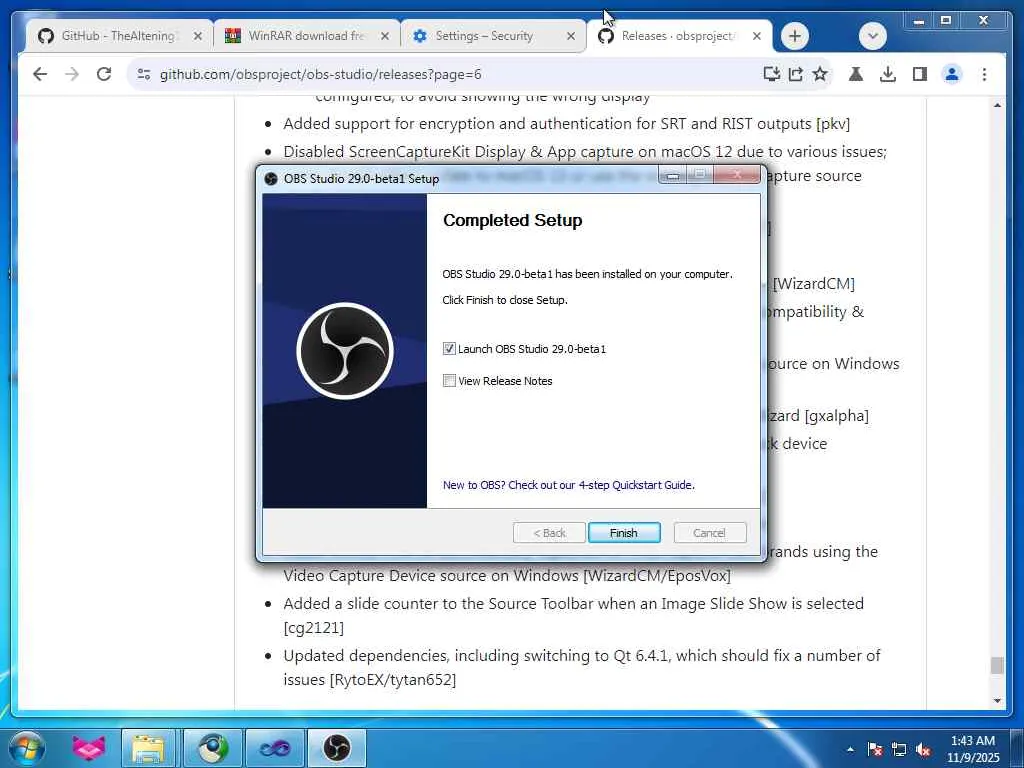The height and width of the screenshot is (768, 1024).
Task: Click the OBS Studio taskbar icon
Action: (x=336, y=748)
